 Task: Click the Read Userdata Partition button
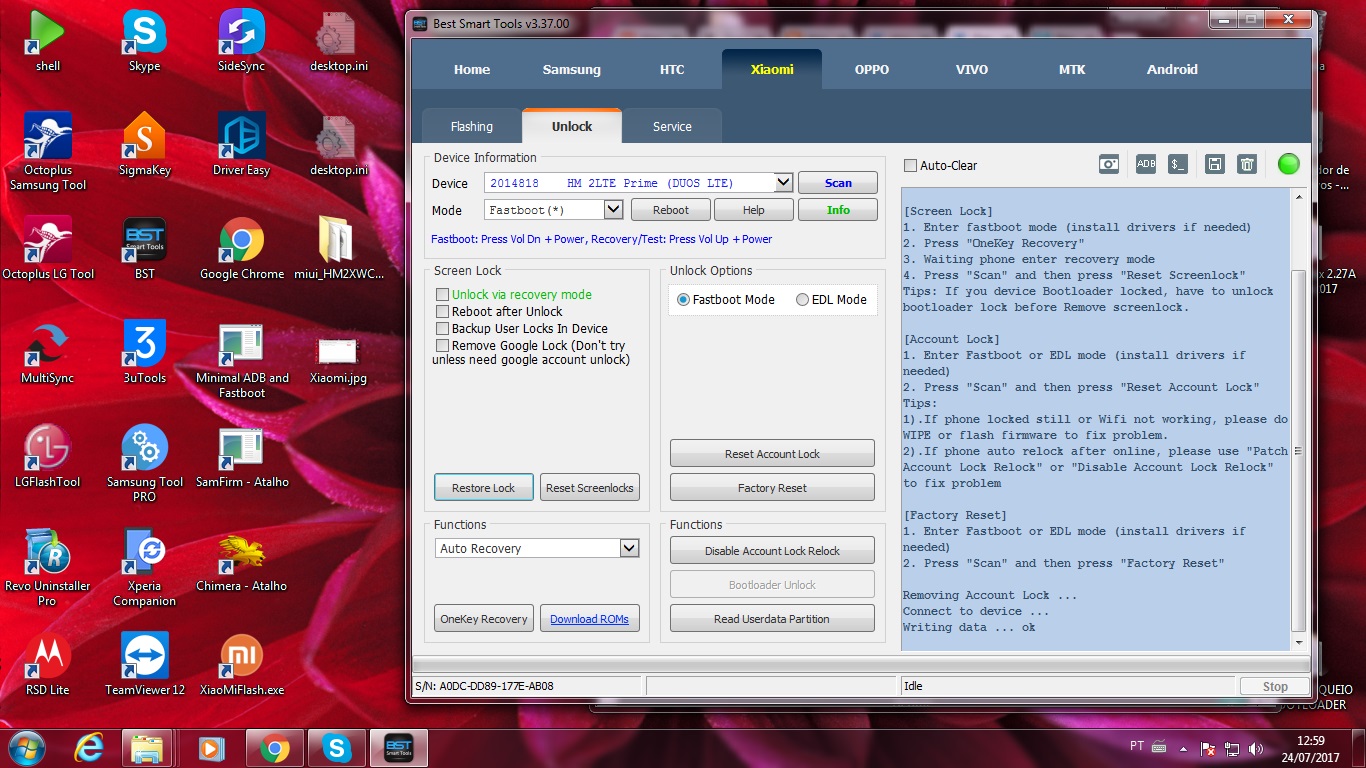pyautogui.click(x=772, y=619)
